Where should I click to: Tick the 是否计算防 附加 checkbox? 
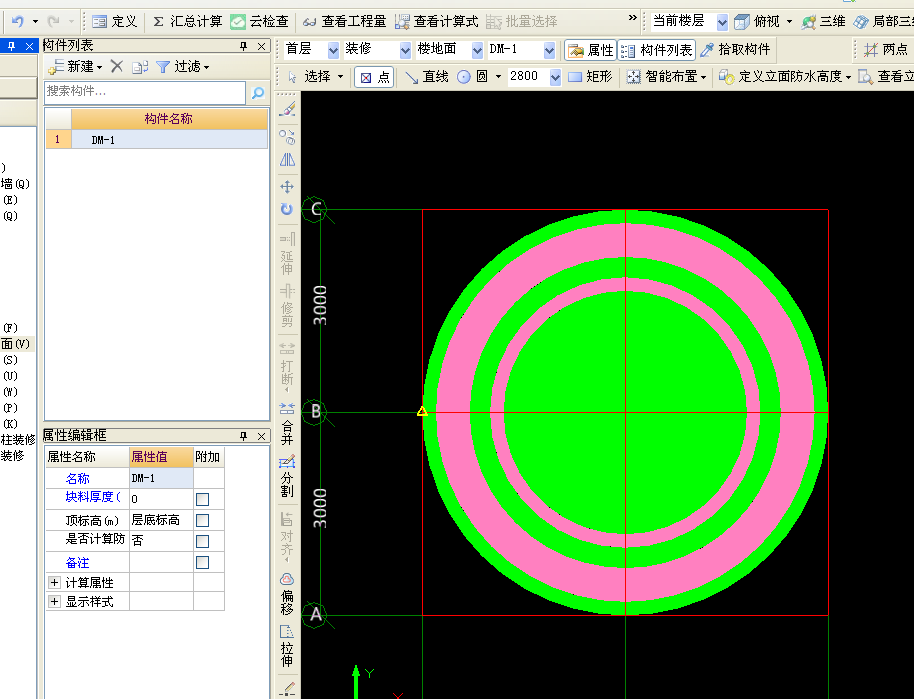click(202, 542)
